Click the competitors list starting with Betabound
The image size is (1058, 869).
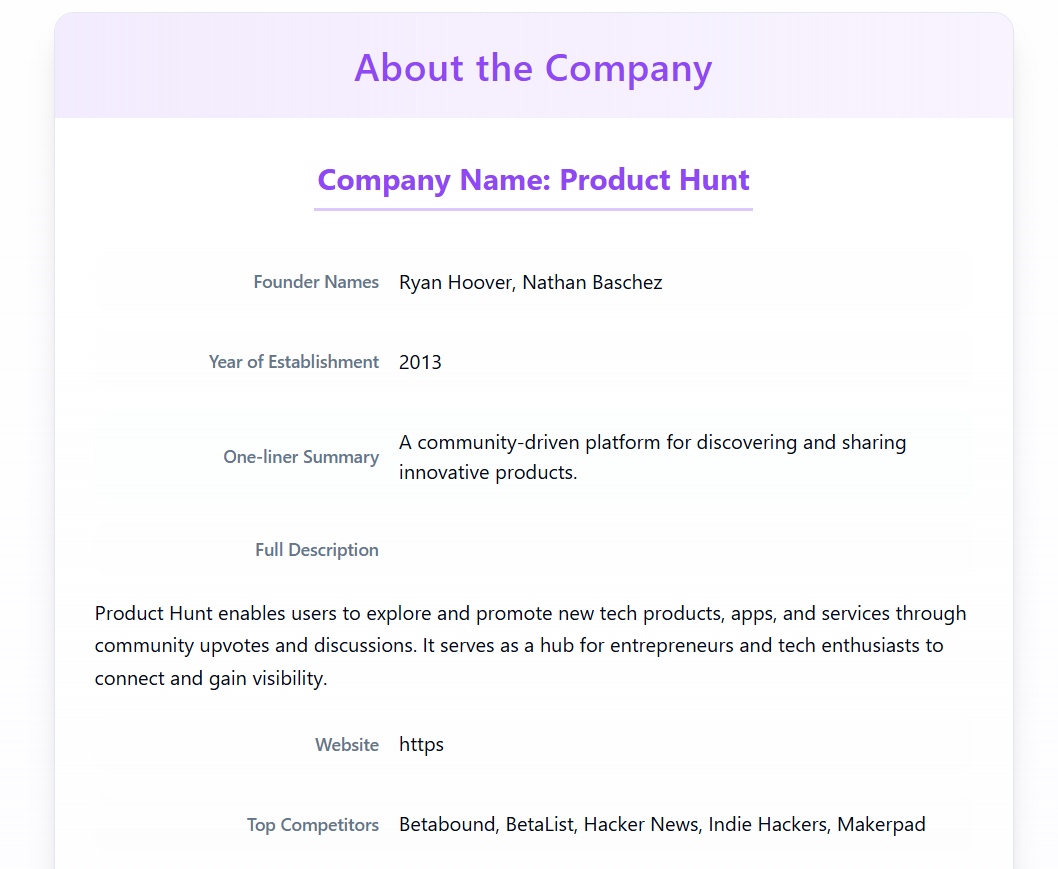[662, 824]
